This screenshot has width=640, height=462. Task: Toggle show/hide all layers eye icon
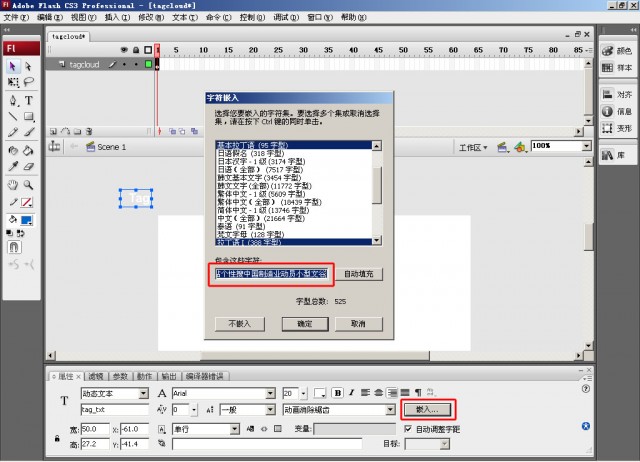[124, 50]
